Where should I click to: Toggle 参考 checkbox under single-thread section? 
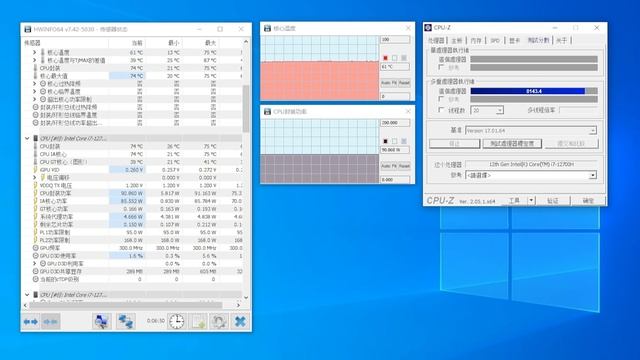pyautogui.click(x=441, y=67)
